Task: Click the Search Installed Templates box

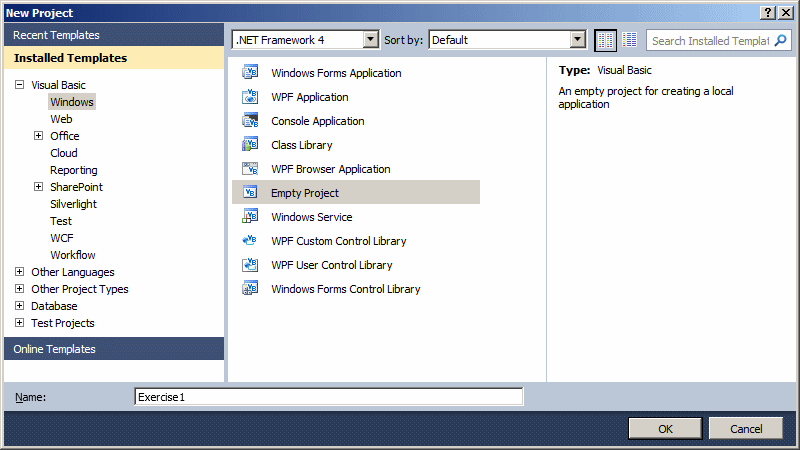Action: (x=710, y=40)
